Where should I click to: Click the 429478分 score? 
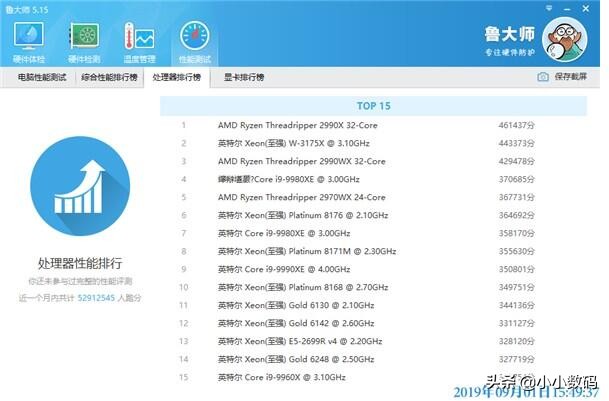(517, 161)
